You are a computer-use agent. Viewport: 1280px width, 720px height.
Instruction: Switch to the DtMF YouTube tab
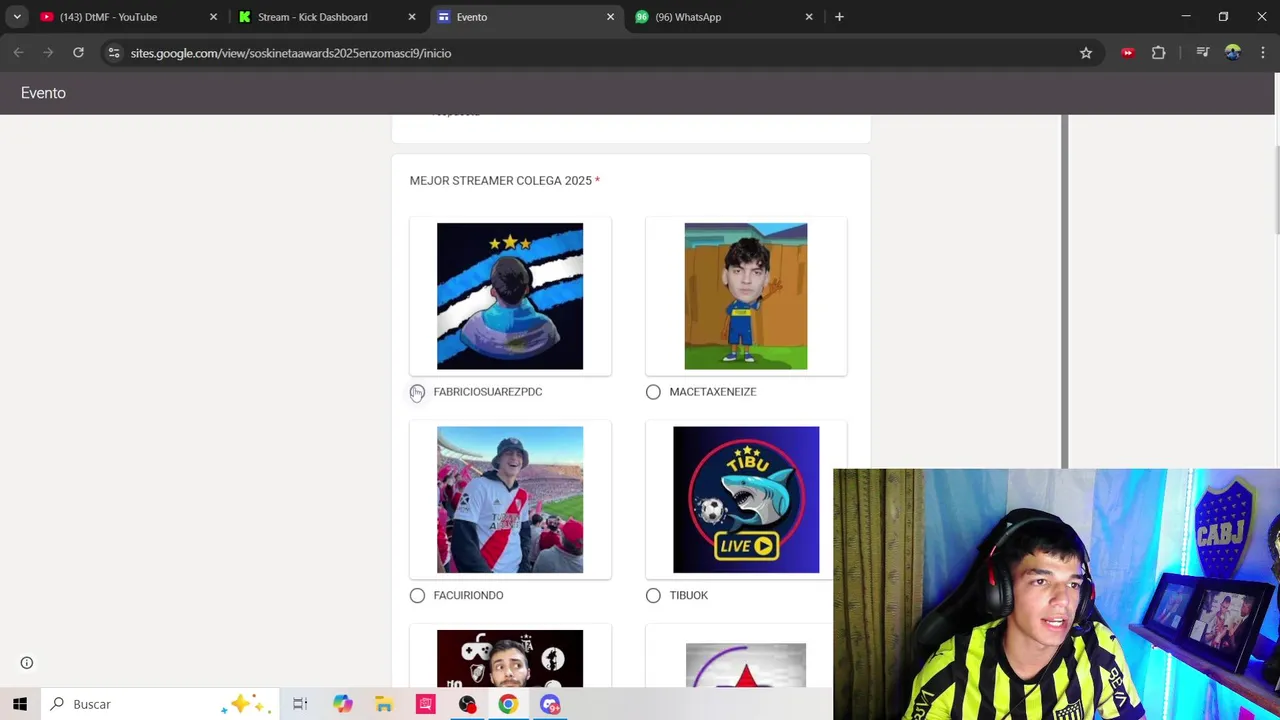tap(127, 17)
